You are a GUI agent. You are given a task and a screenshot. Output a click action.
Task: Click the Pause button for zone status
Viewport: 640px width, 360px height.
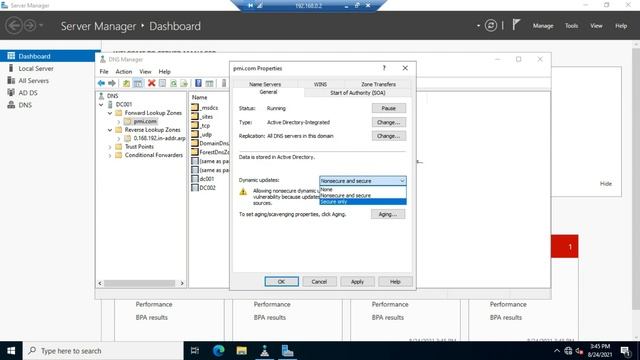(389, 108)
